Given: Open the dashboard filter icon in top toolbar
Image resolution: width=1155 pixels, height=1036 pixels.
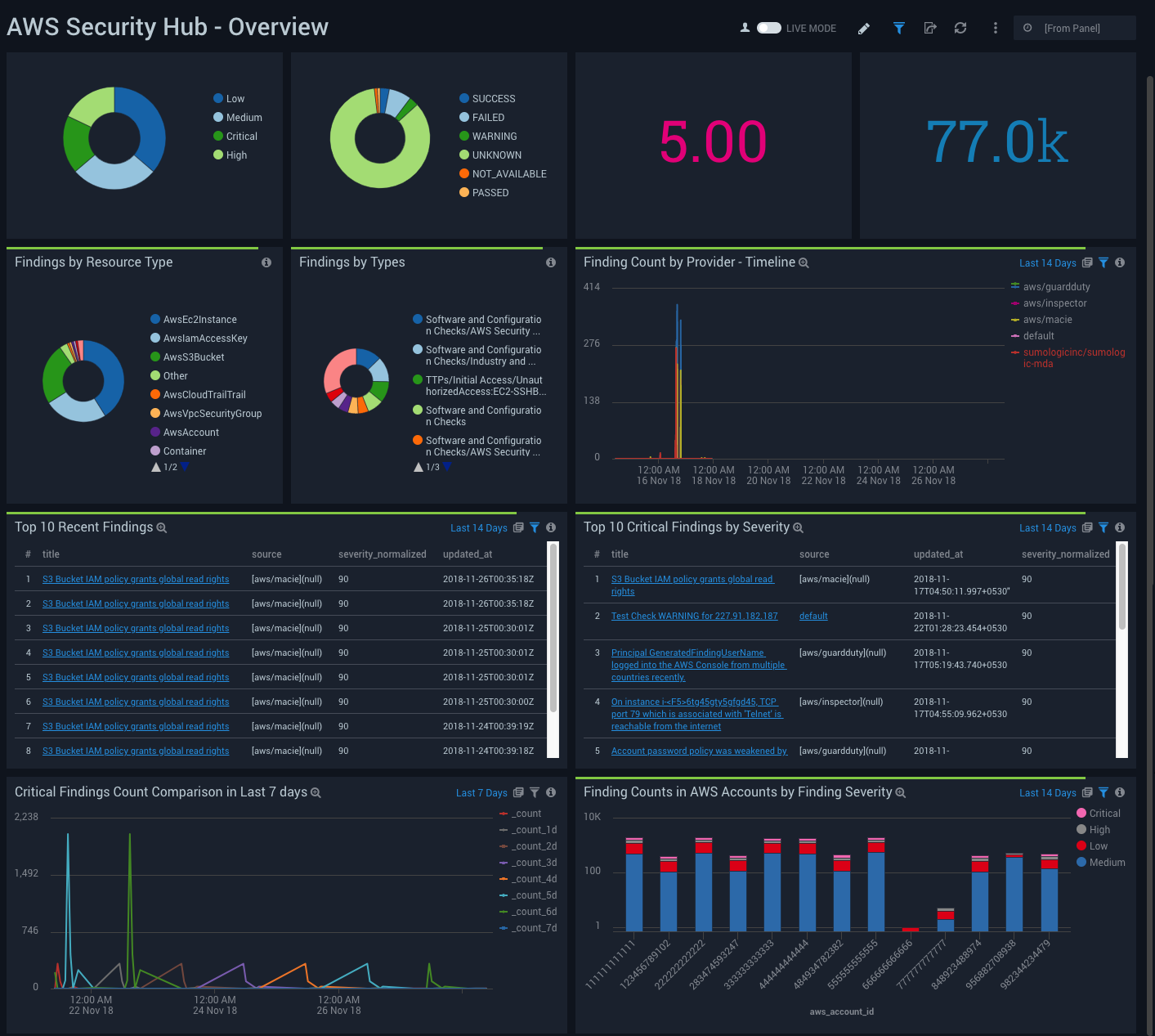Looking at the screenshot, I should 898,28.
